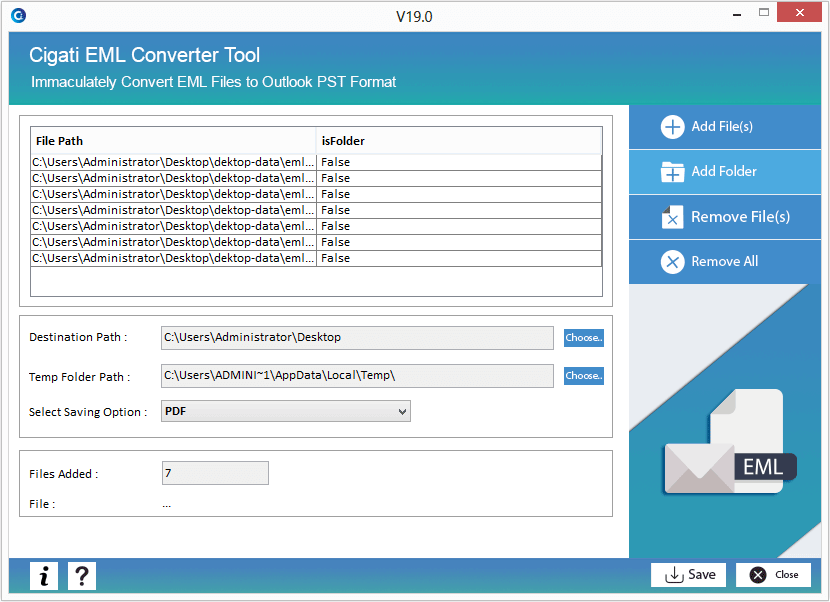
Task: Select the fourth file path row
Action: [x=316, y=210]
